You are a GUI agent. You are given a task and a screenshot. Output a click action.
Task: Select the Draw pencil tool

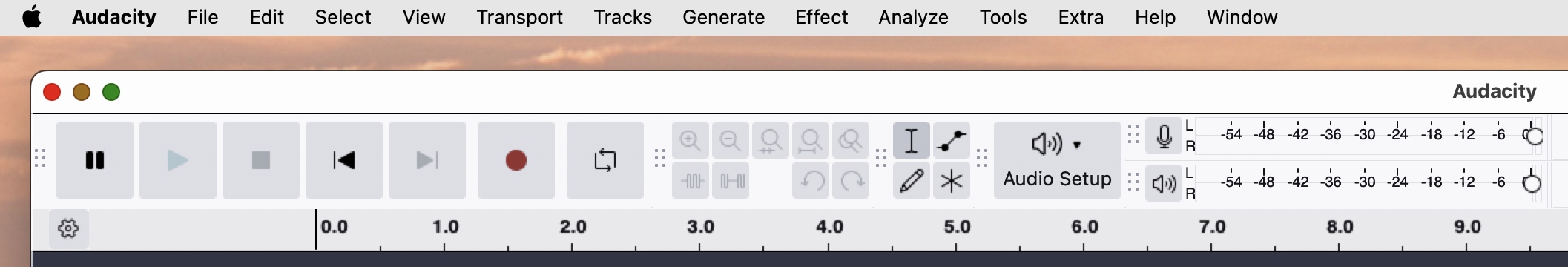(x=912, y=180)
